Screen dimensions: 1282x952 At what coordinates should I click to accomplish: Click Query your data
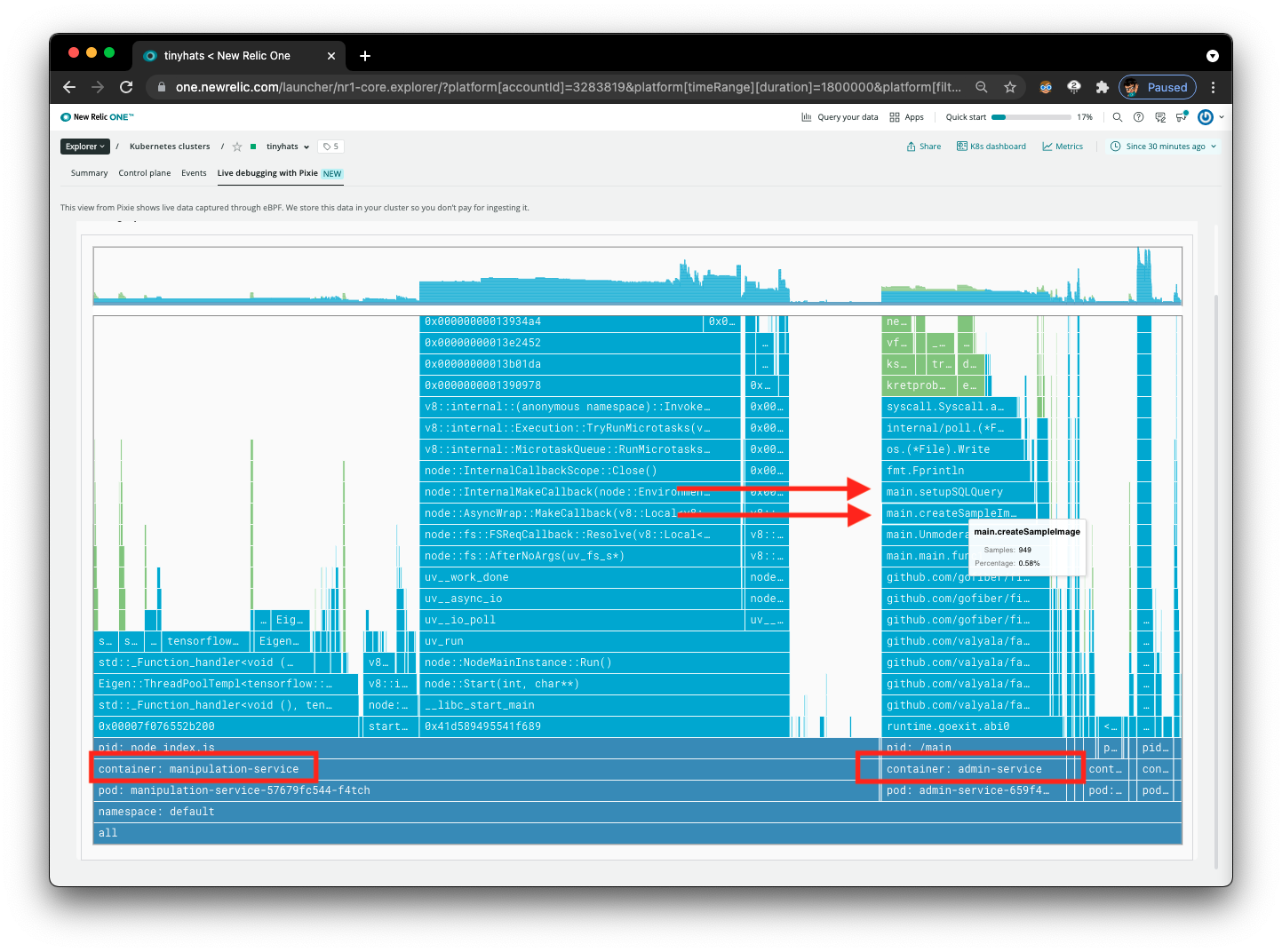840,117
